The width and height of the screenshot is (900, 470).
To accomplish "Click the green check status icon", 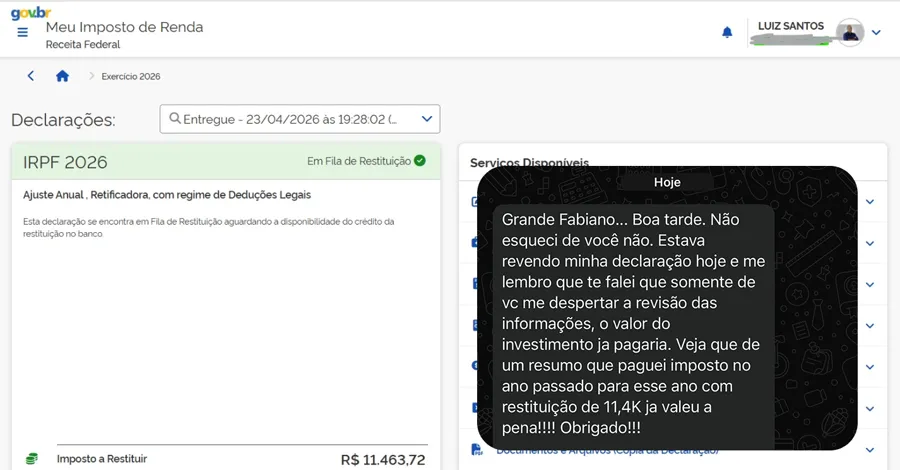I will 420,161.
